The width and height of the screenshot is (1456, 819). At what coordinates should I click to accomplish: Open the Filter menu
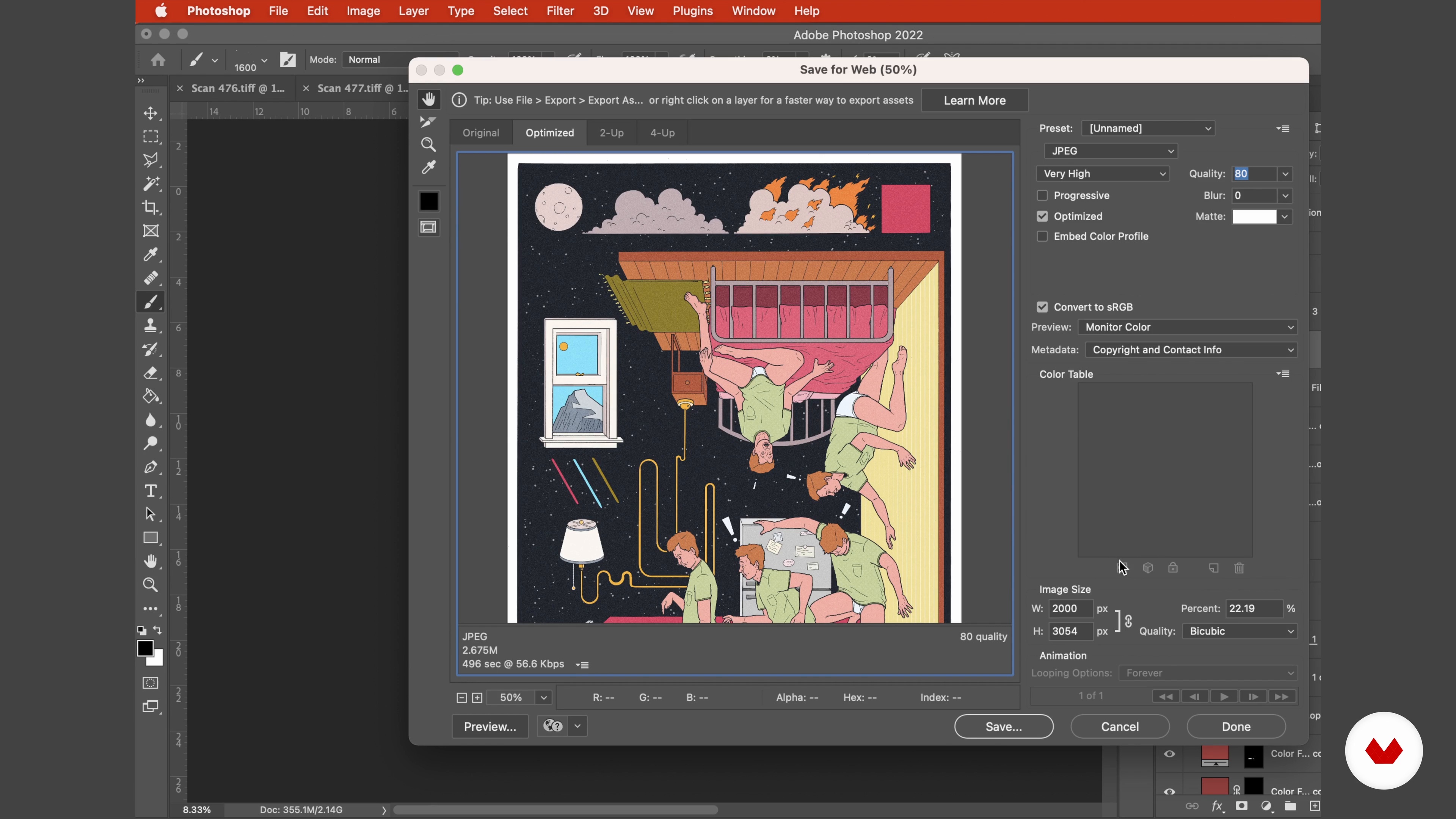(560, 11)
